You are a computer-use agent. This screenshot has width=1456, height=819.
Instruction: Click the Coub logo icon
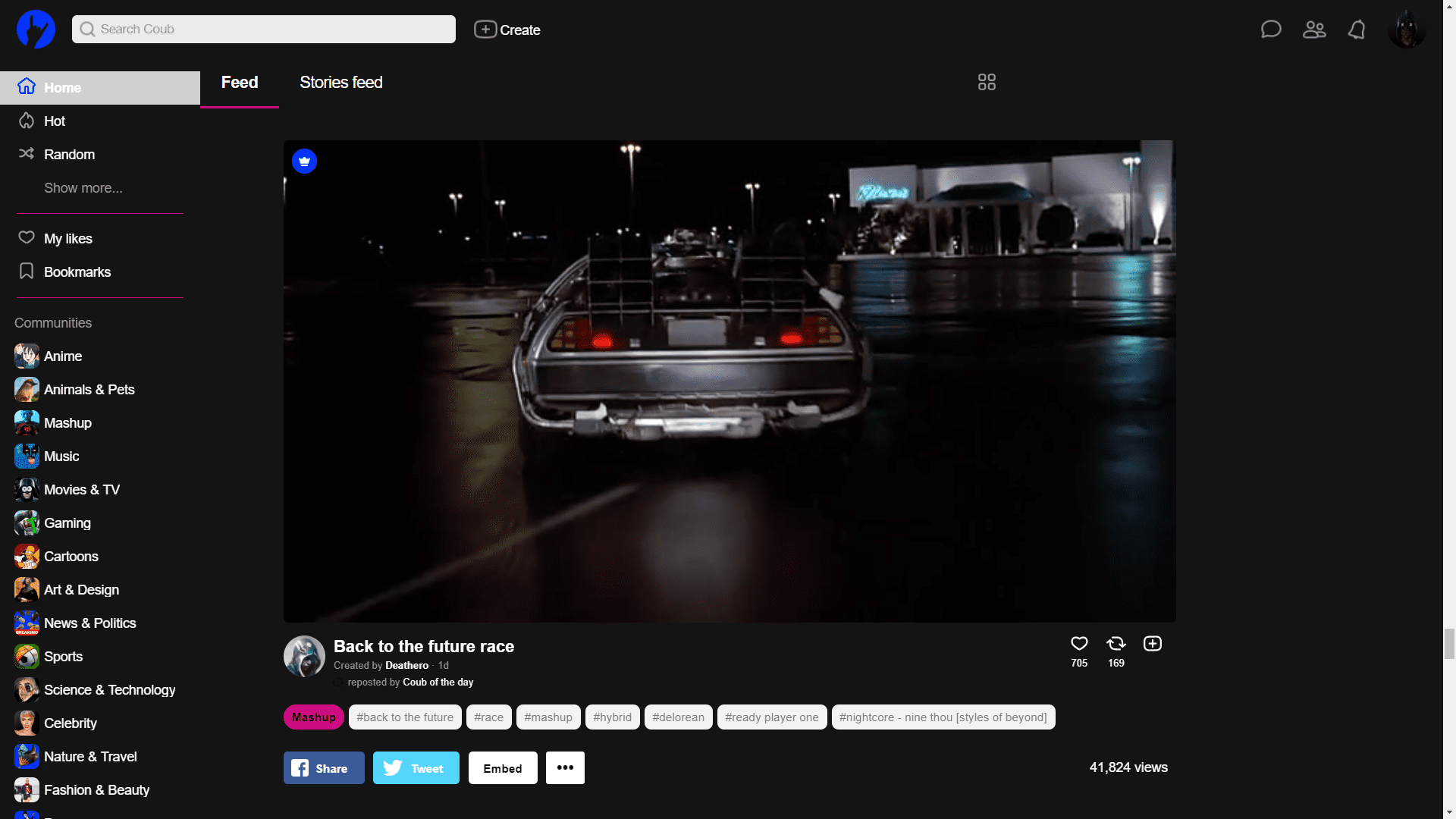(36, 30)
